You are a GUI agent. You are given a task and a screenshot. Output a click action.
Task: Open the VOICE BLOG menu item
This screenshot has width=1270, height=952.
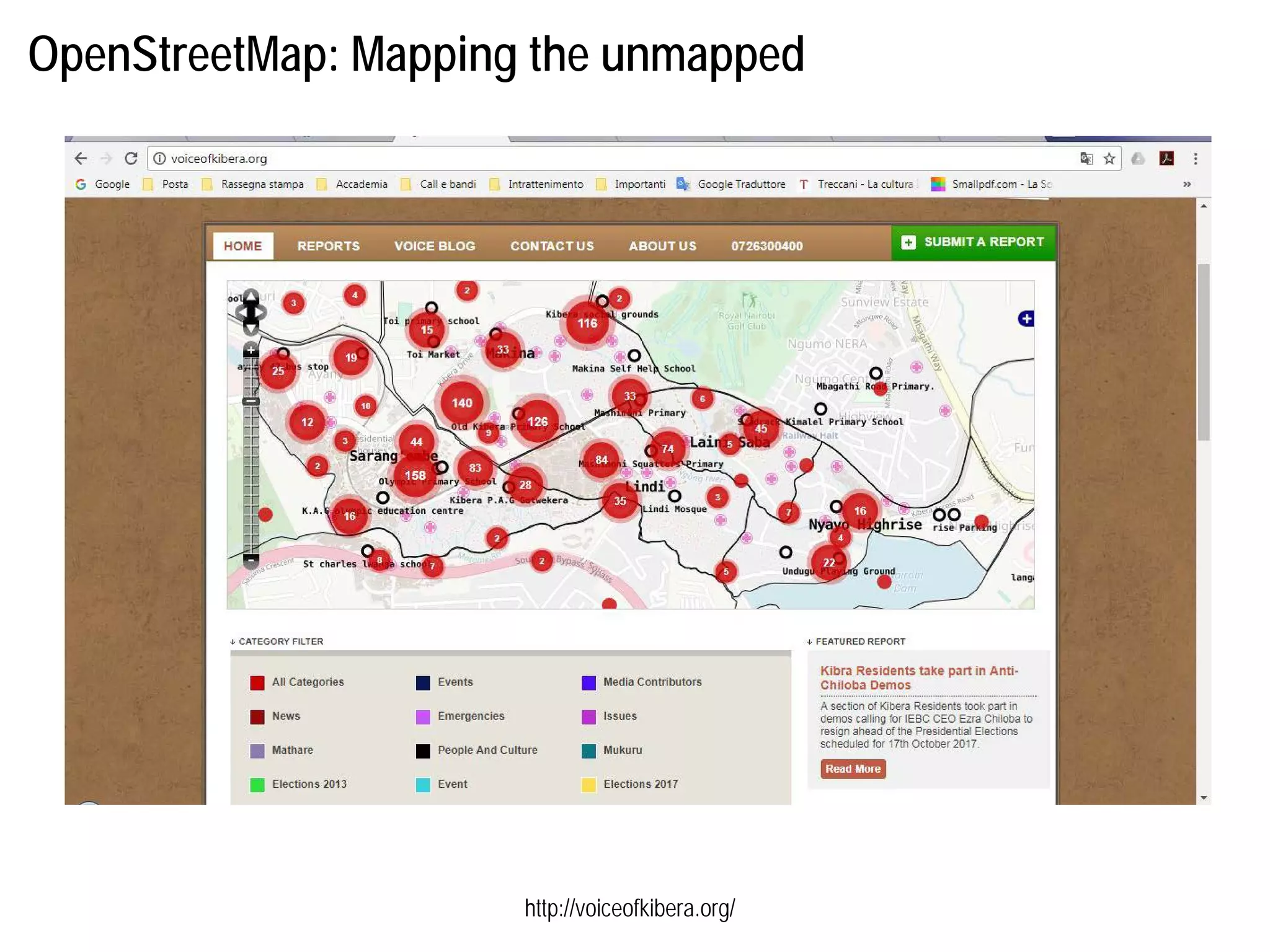[x=435, y=246]
